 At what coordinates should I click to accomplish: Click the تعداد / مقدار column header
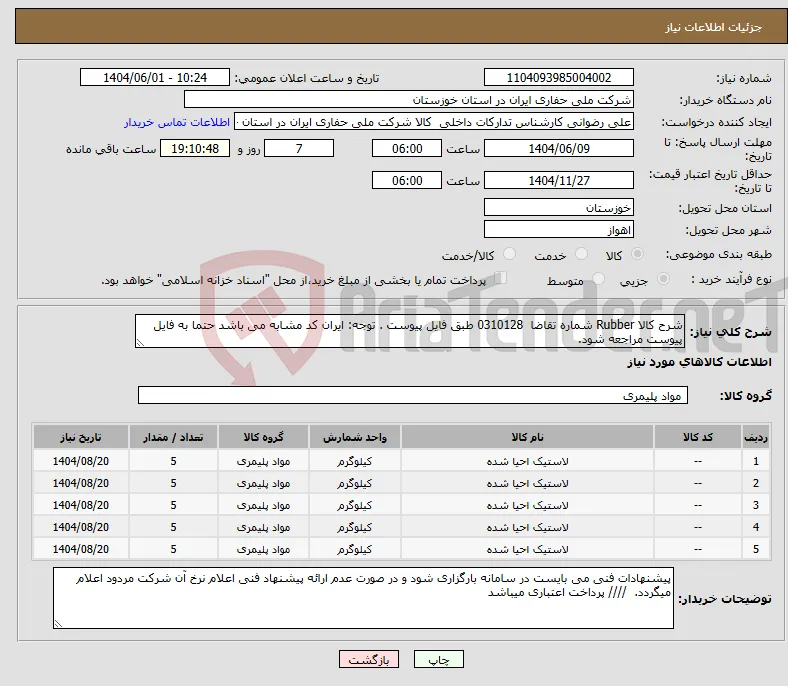pyautogui.click(x=173, y=437)
